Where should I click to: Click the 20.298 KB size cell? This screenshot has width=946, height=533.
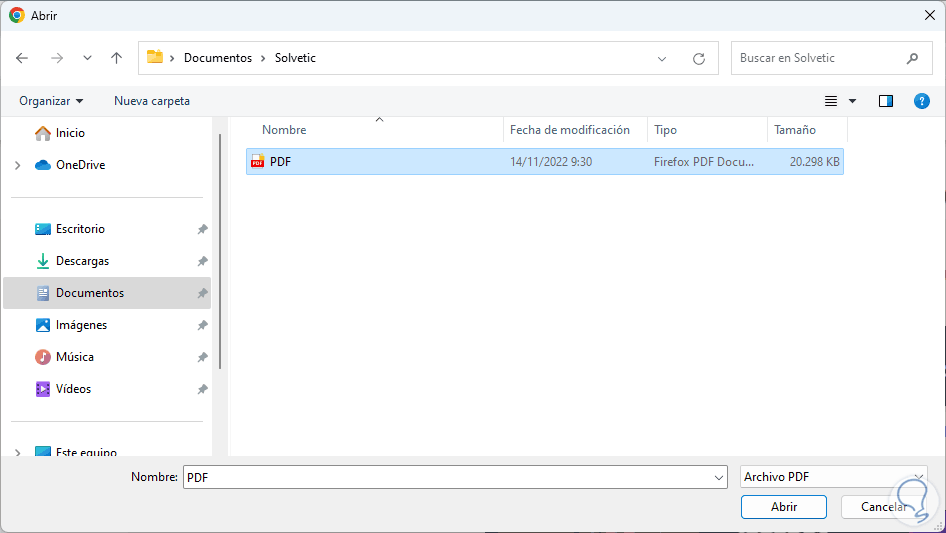tap(814, 162)
